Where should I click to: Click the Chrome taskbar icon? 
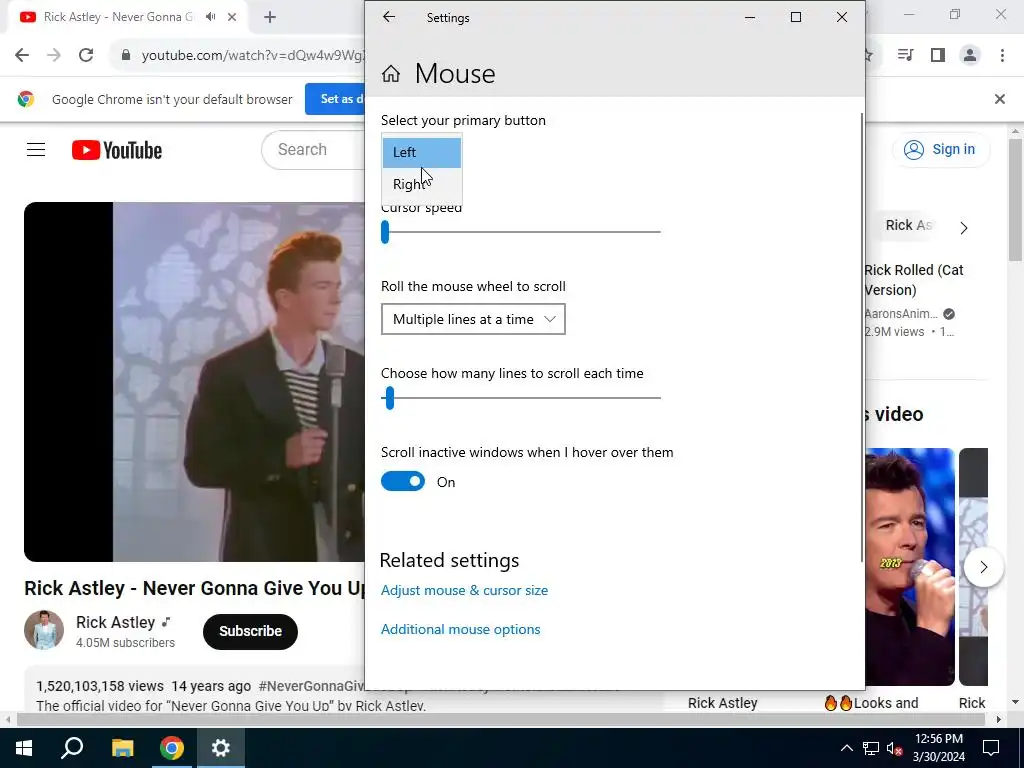[x=172, y=748]
